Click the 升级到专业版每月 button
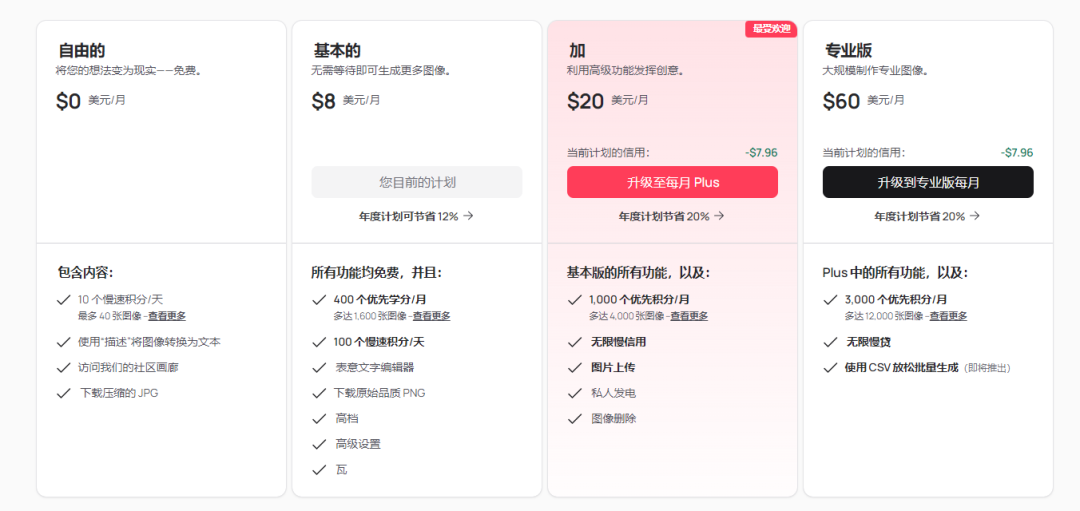Viewport: 1080px width, 511px height. point(928,182)
